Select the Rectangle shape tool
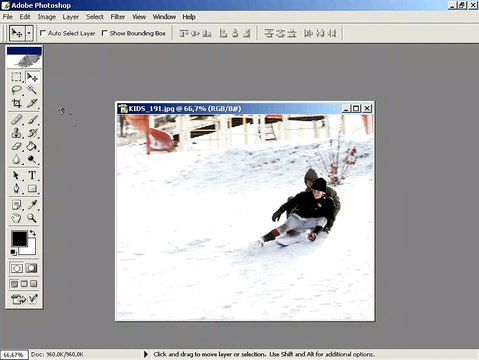Viewport: 479px width, 360px height. point(32,189)
